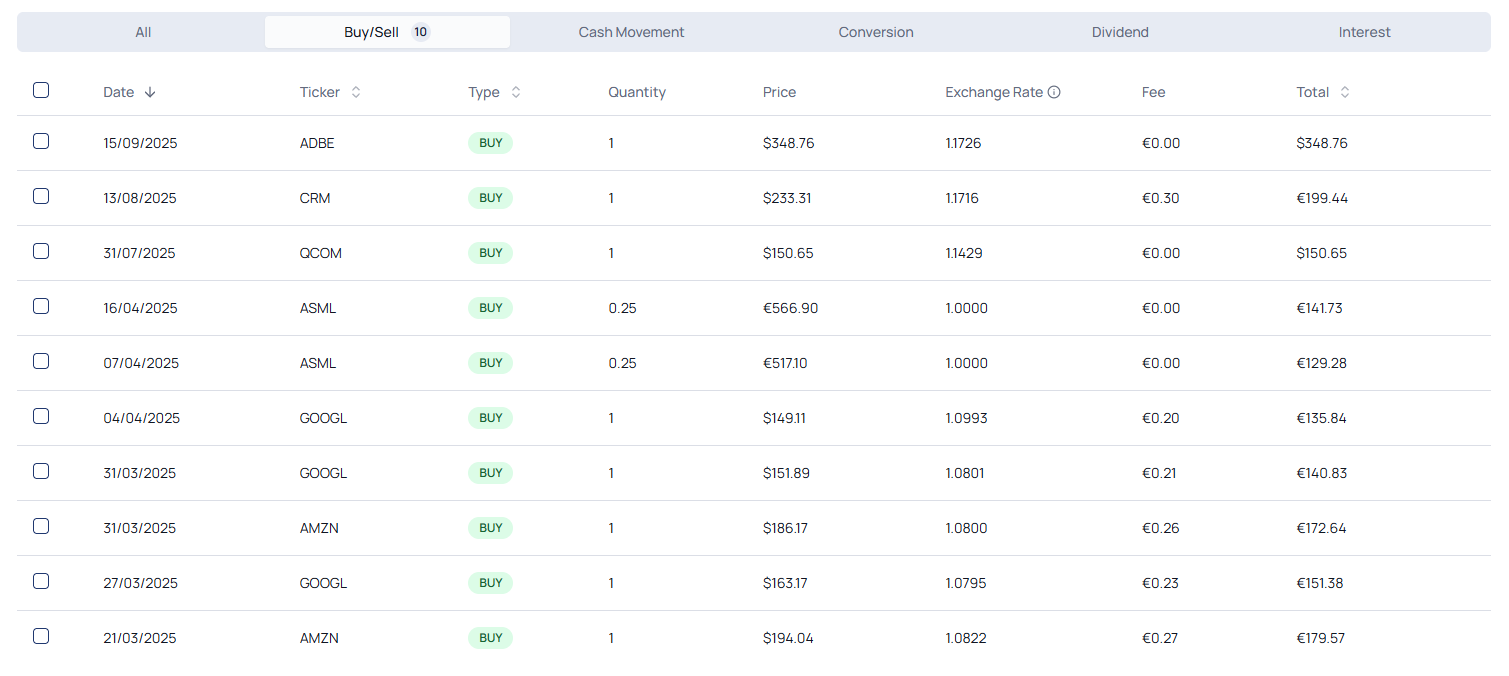The image size is (1509, 676).
Task: Click the Exchange Rate column header label
Action: click(994, 92)
